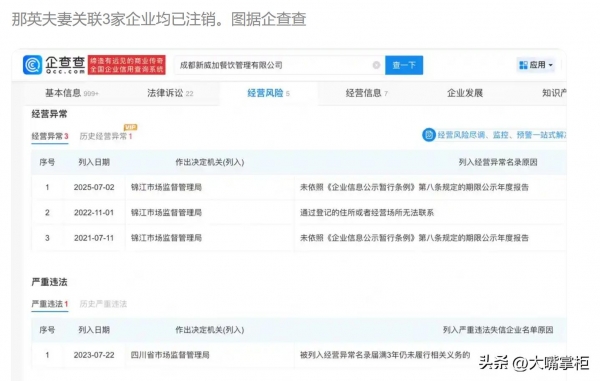Click the 2025-07-02 date cell
Image resolution: width=600 pixels, height=381 pixels.
[94, 187]
